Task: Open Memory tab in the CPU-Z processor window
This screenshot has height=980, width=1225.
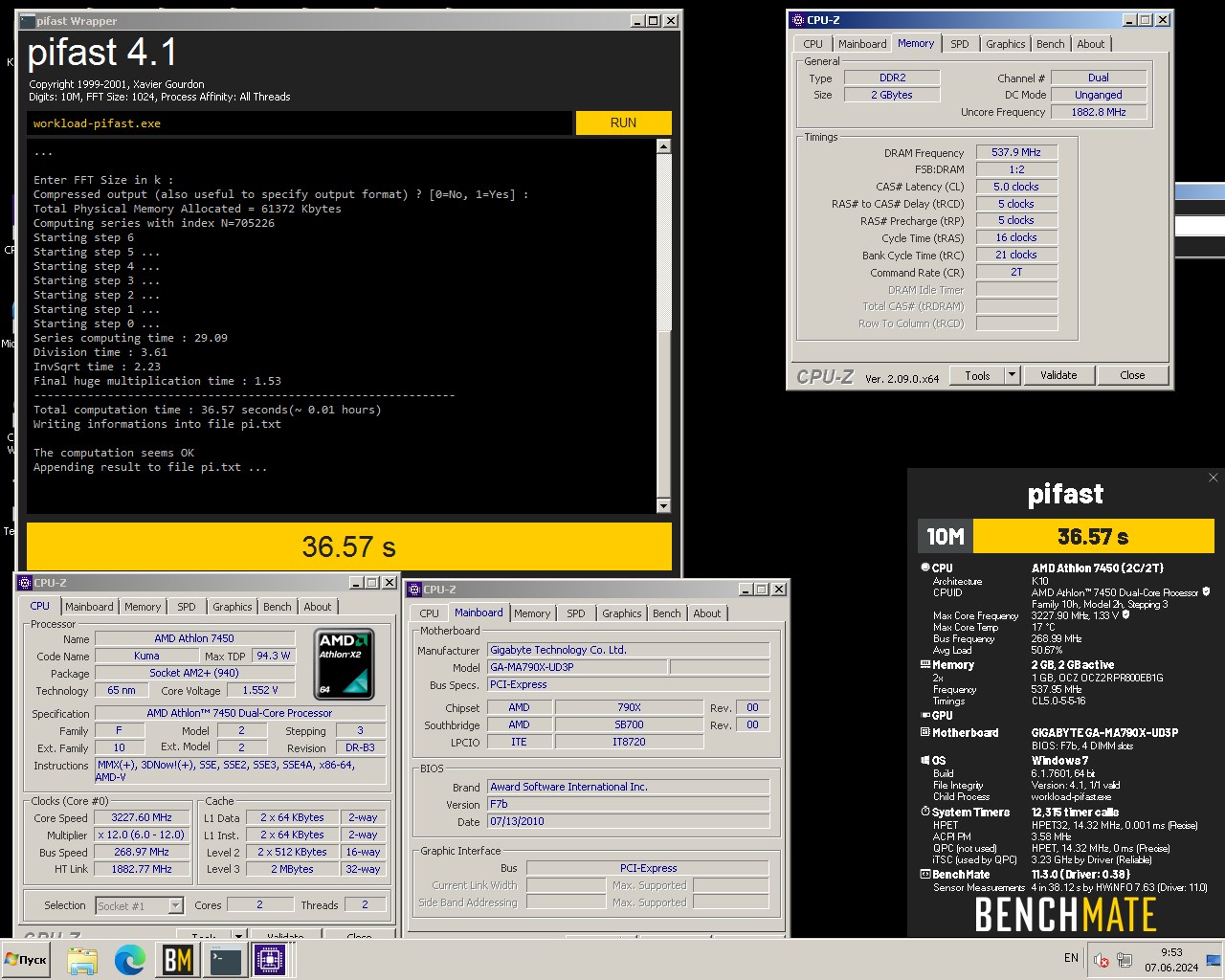Action: (x=143, y=607)
